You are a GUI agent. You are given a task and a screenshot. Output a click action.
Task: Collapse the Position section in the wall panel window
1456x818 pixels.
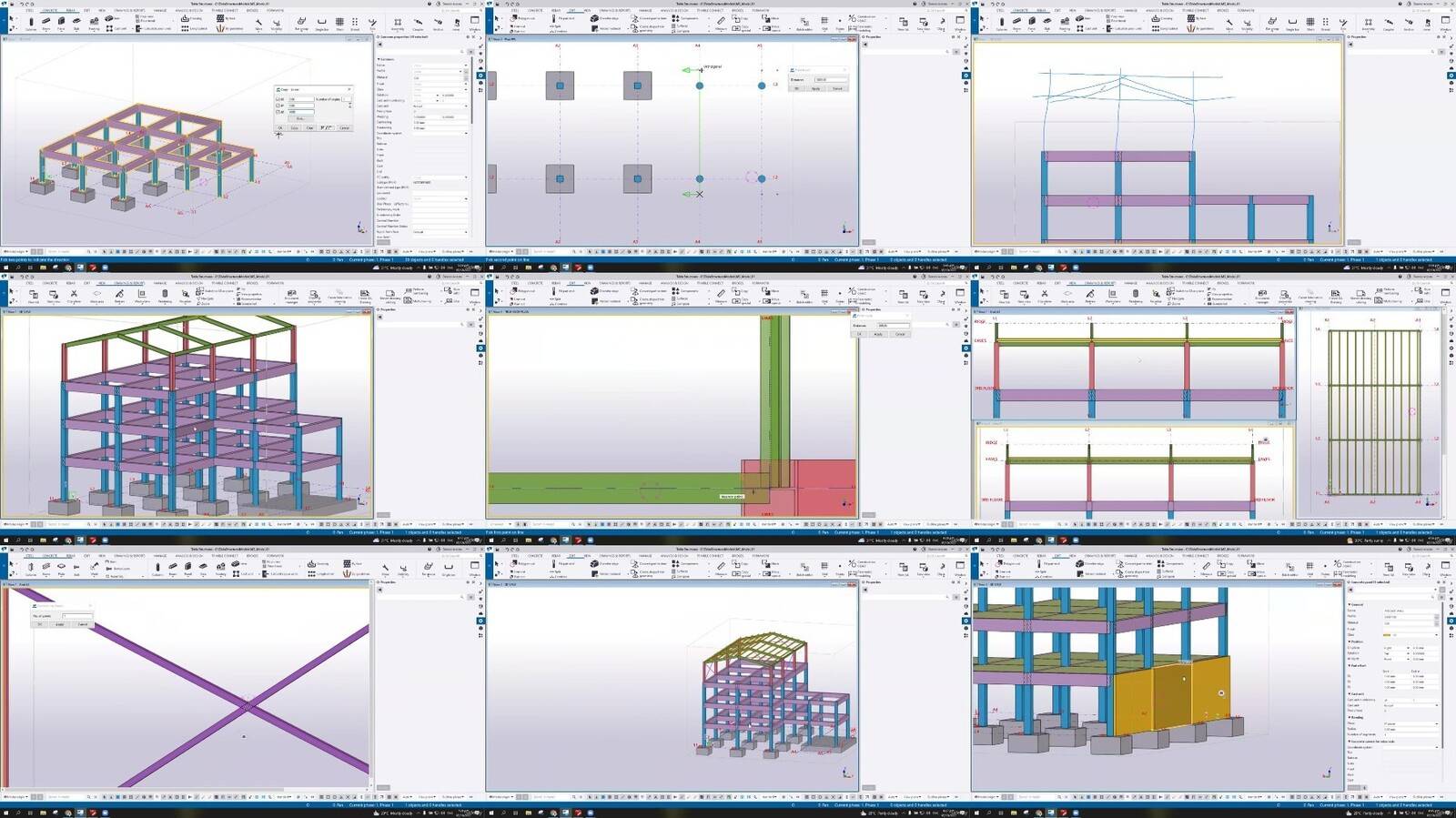1349,641
